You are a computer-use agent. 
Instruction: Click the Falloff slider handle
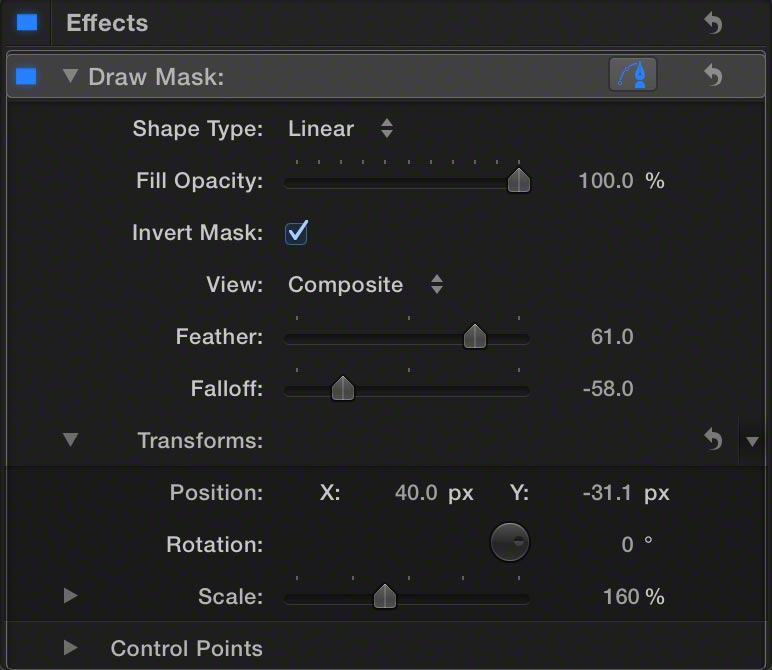coord(343,388)
